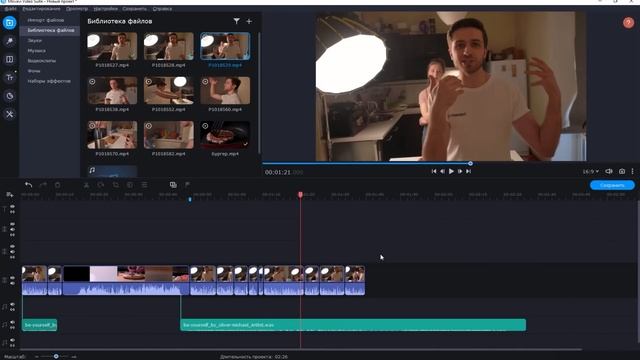Open the more tools wrench icon

coord(9,114)
